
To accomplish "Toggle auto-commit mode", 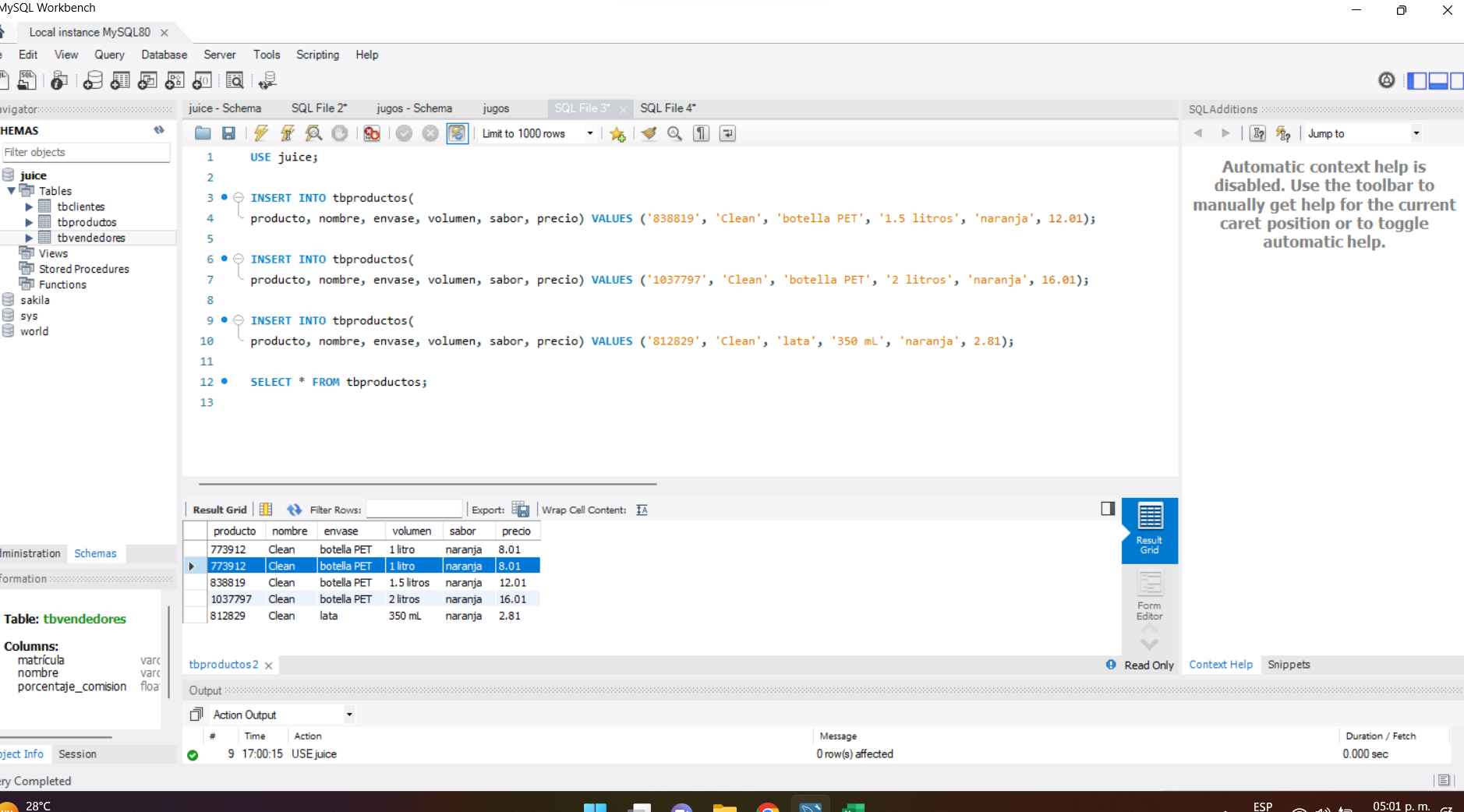I will [457, 133].
